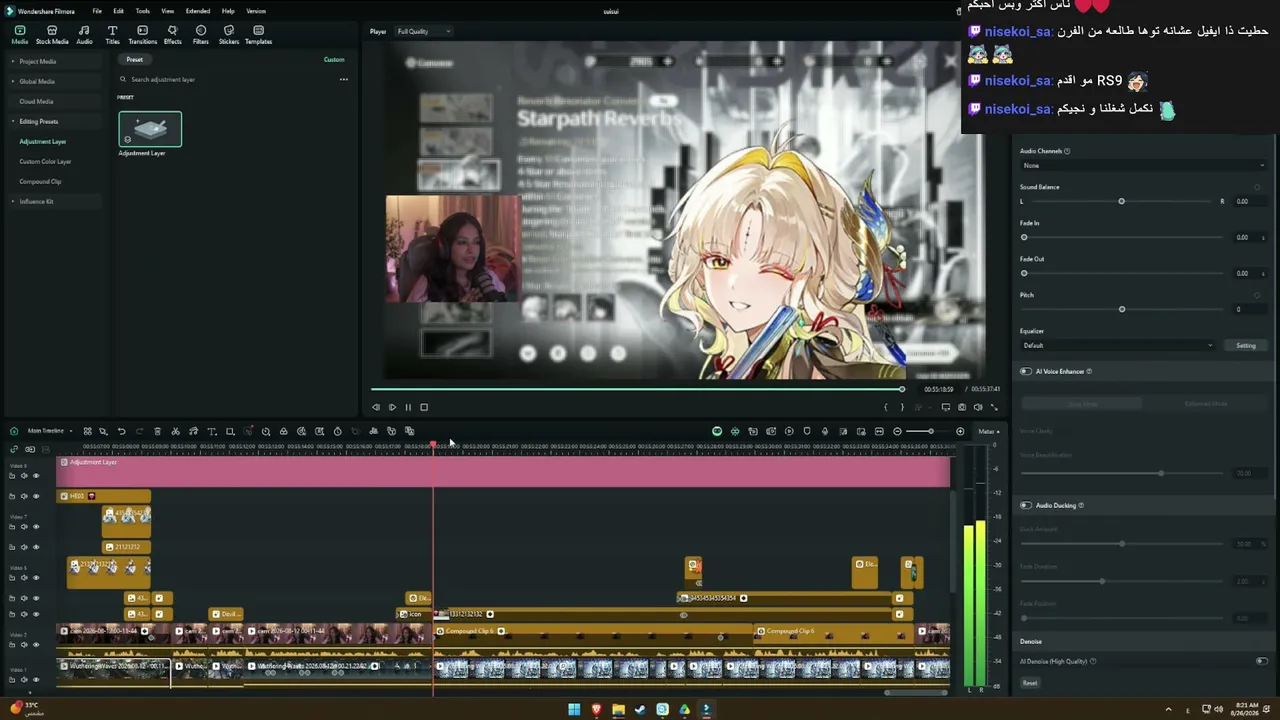Select the crop tool in timeline toolbar
The image size is (1280, 720).
click(229, 431)
